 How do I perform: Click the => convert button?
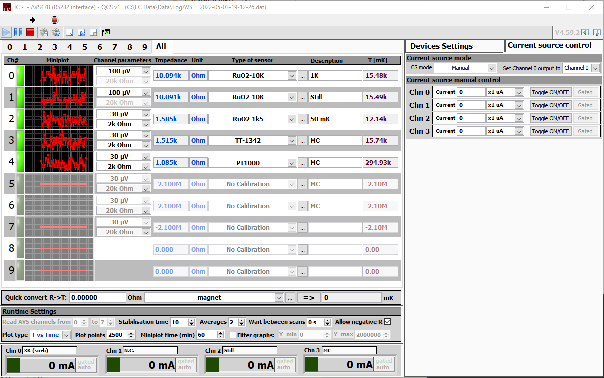[309, 297]
